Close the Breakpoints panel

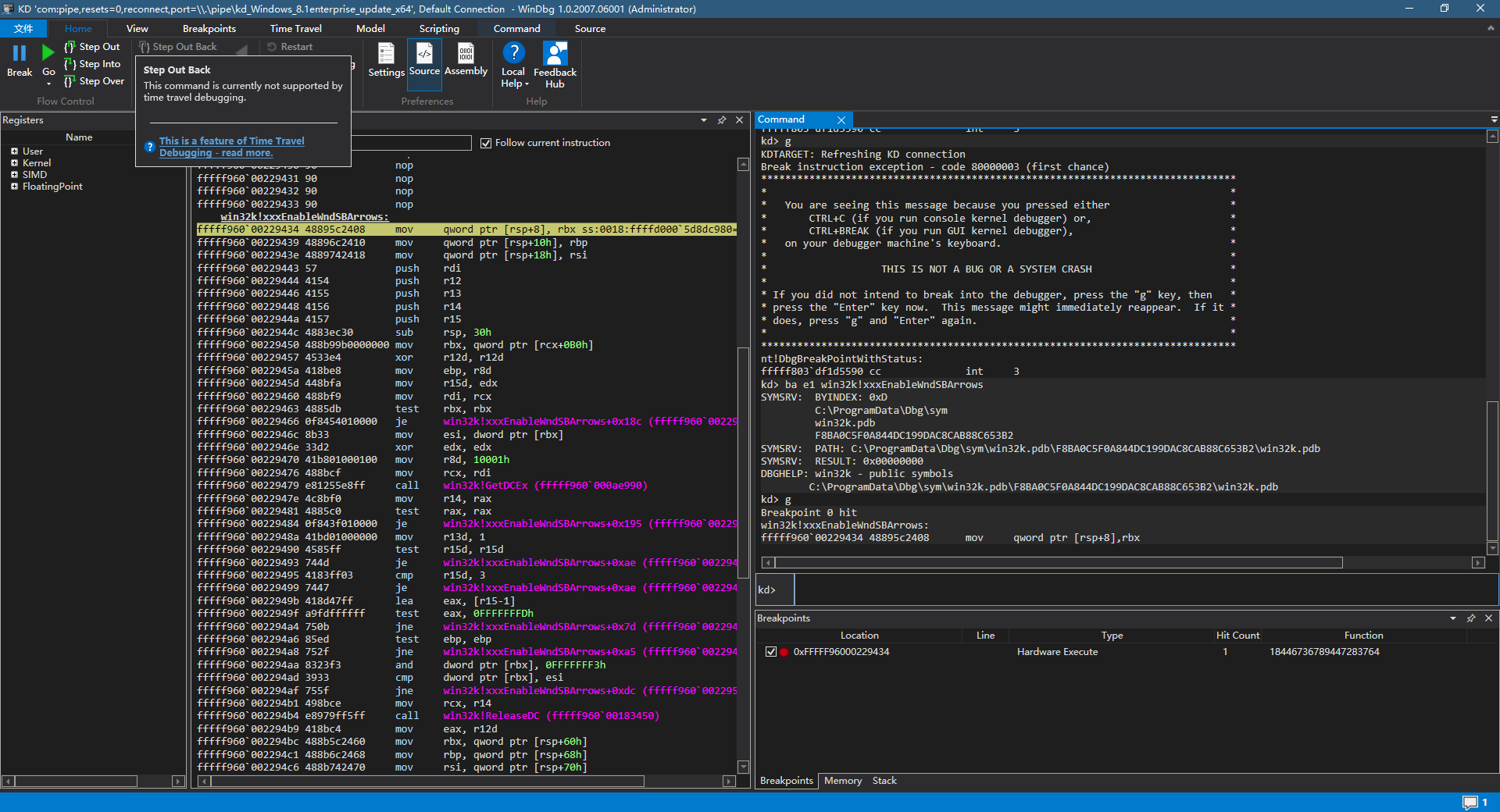1488,618
